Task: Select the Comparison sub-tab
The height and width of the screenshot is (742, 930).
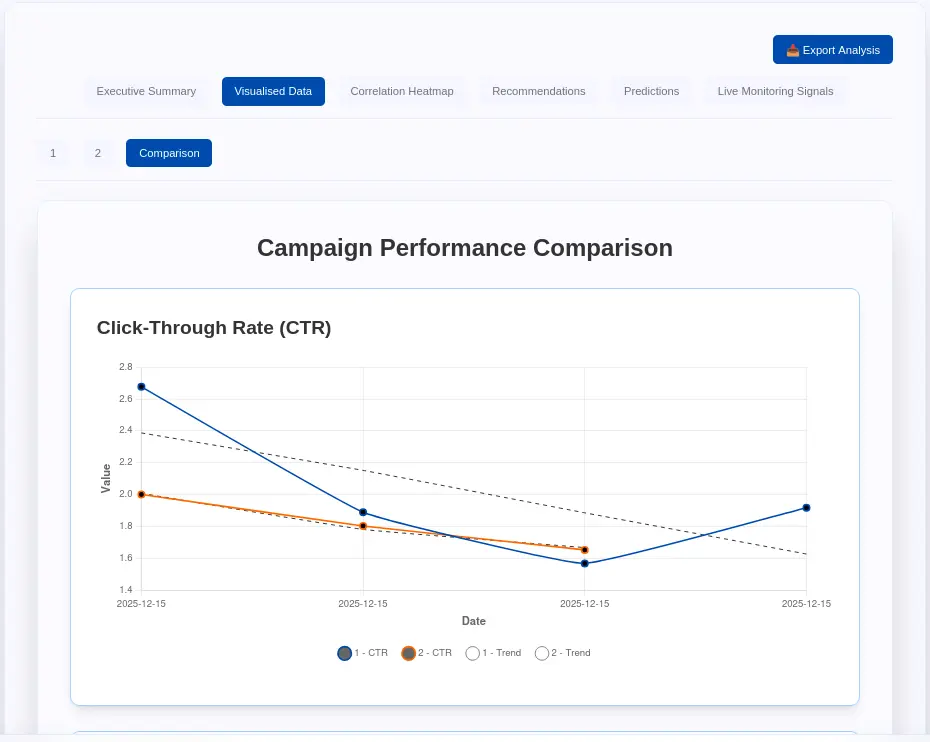Action: [x=169, y=153]
